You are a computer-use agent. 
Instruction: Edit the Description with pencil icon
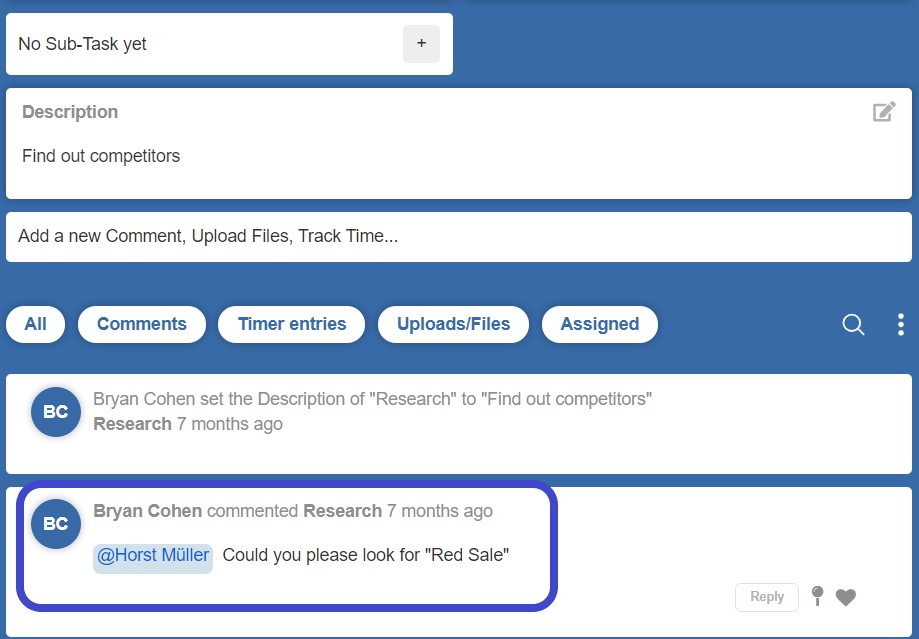click(884, 111)
